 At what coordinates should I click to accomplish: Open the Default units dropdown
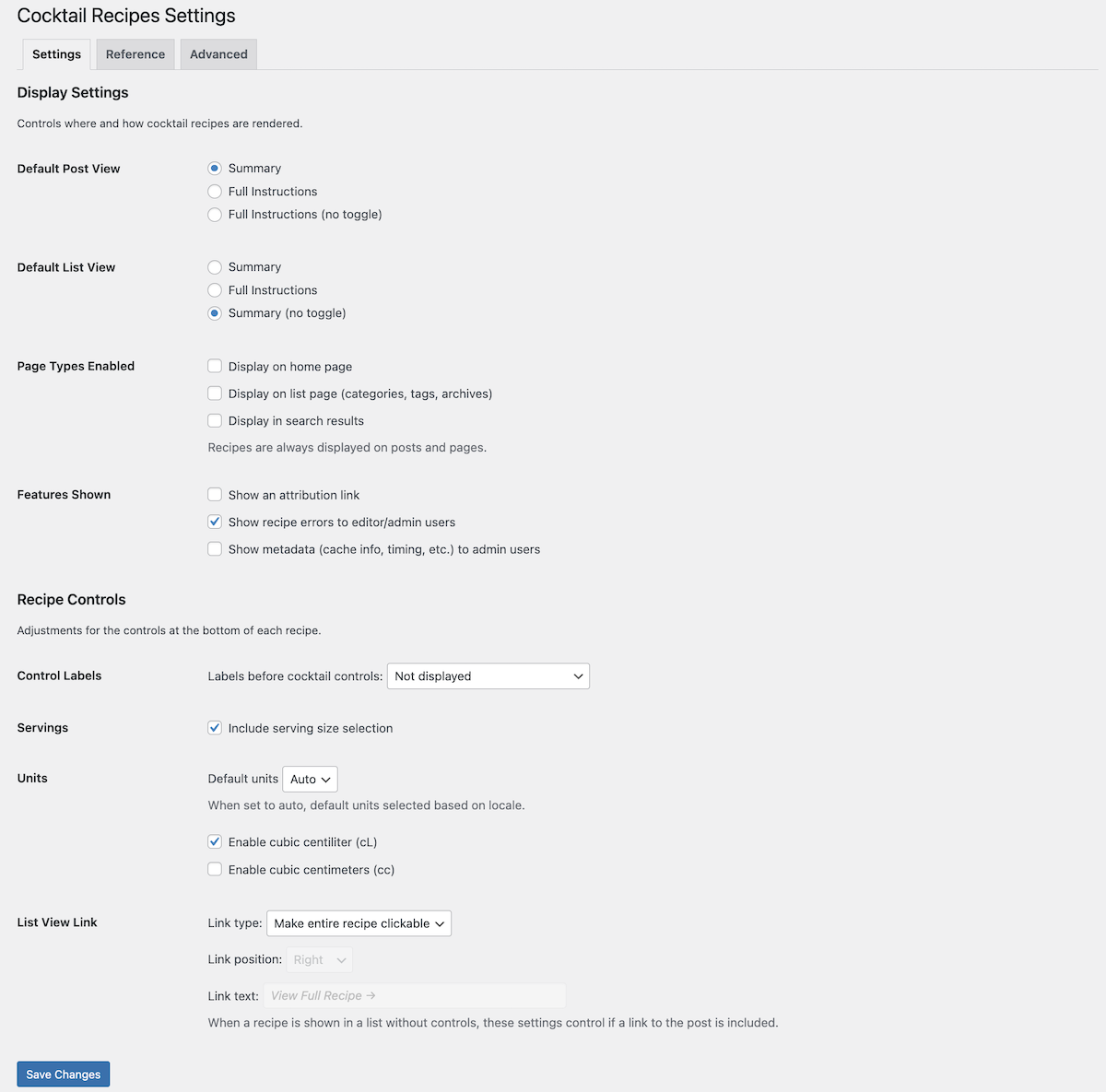coord(309,779)
